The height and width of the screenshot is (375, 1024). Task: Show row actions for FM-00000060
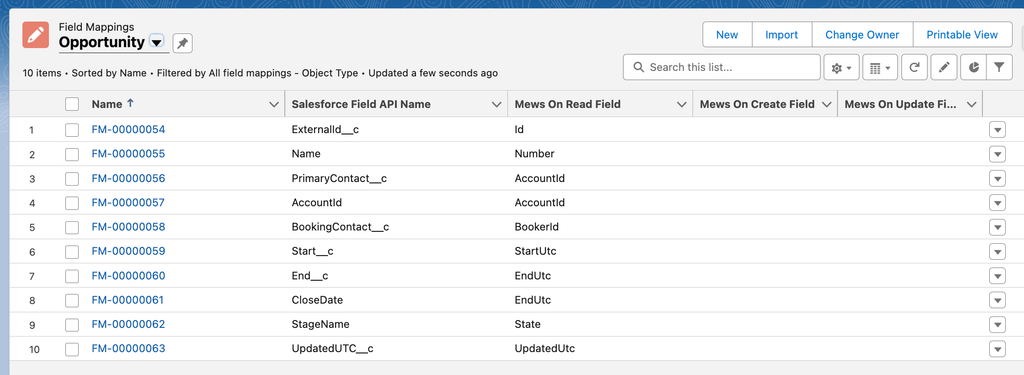[997, 276]
